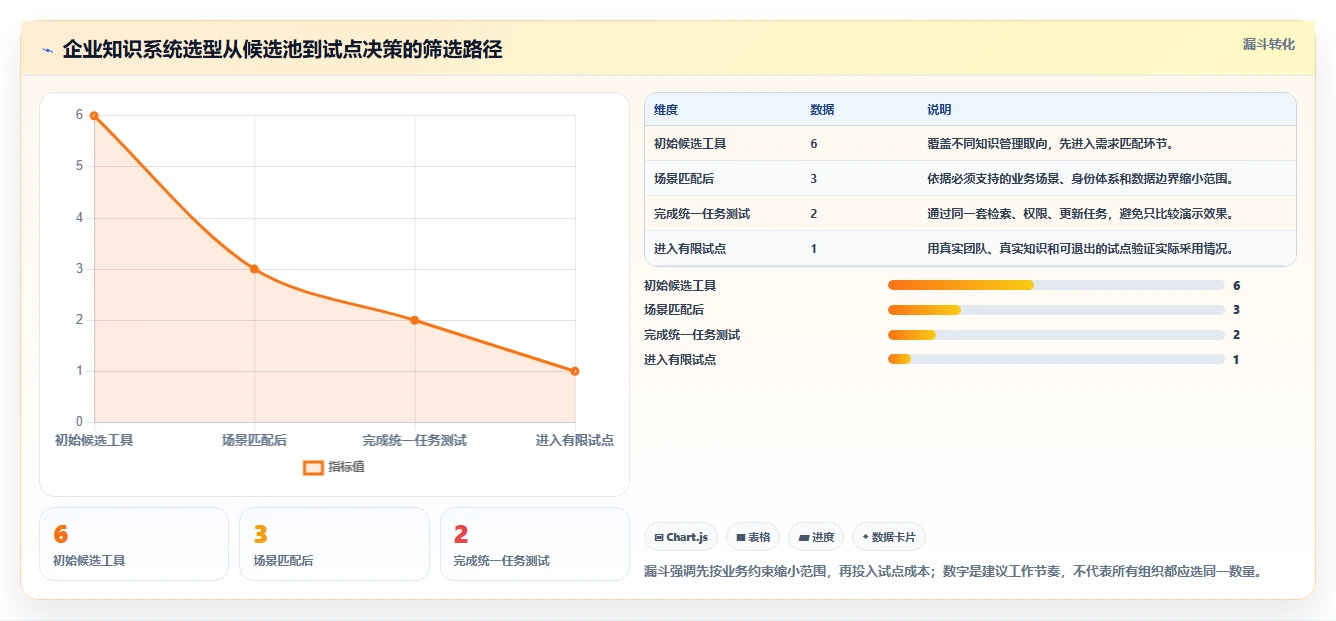
Task: Click the icon in the Chart.js tag
Action: click(x=658, y=538)
